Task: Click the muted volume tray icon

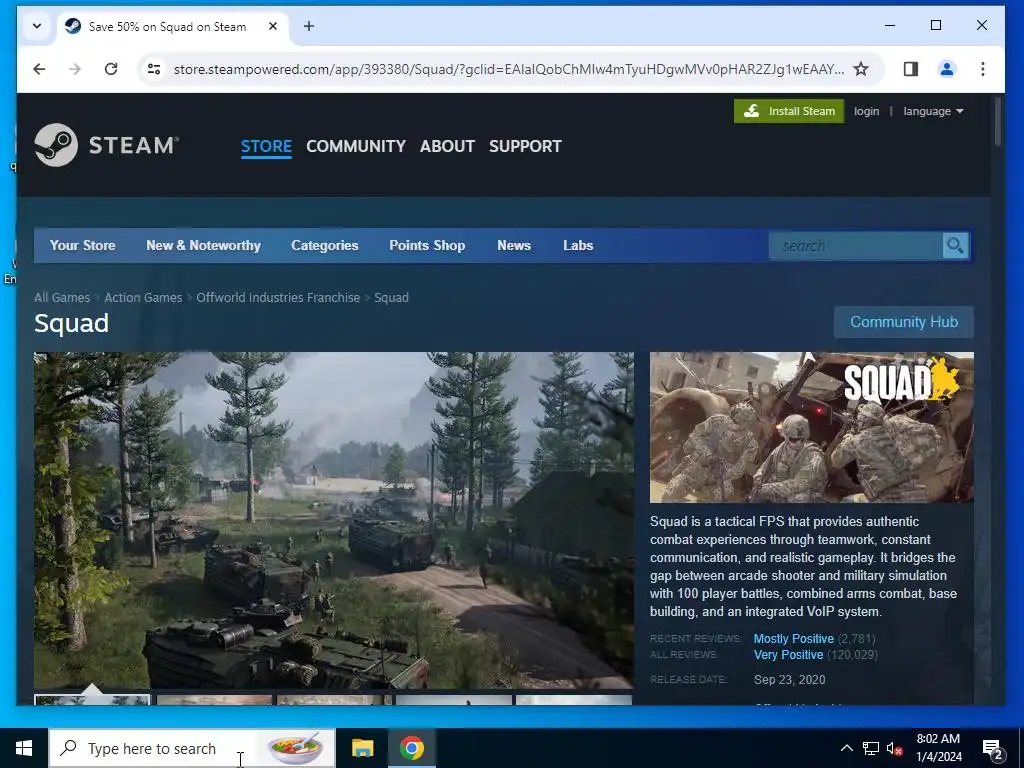Action: pyautogui.click(x=894, y=748)
